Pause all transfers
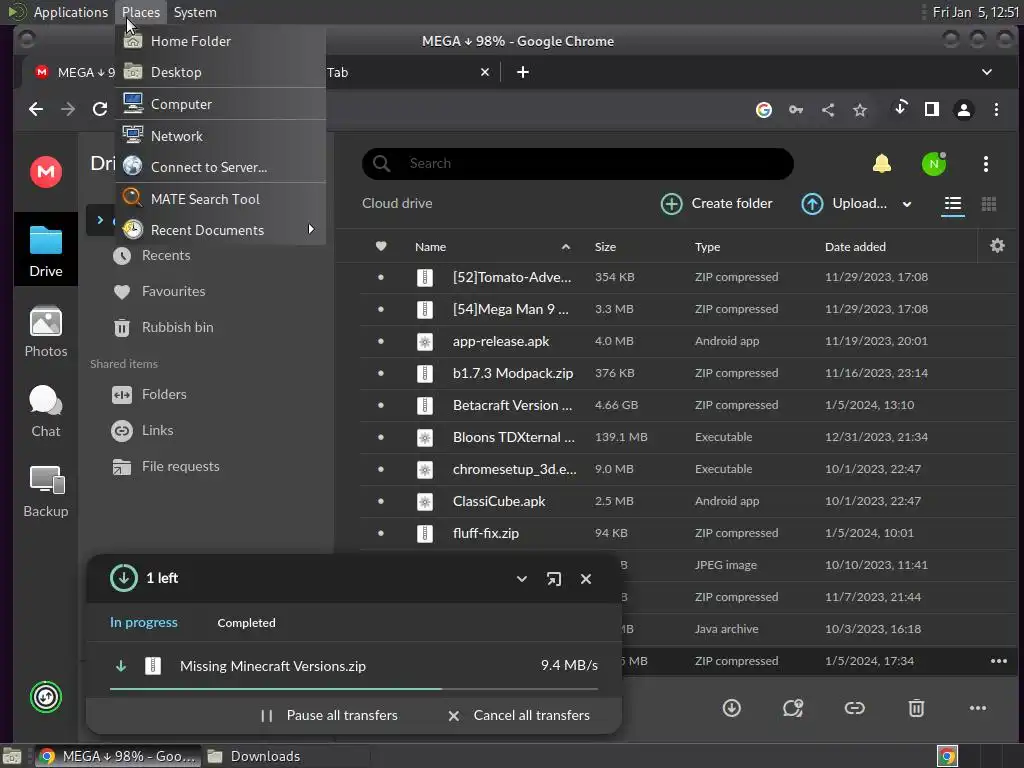The width and height of the screenshot is (1024, 768). tap(328, 715)
